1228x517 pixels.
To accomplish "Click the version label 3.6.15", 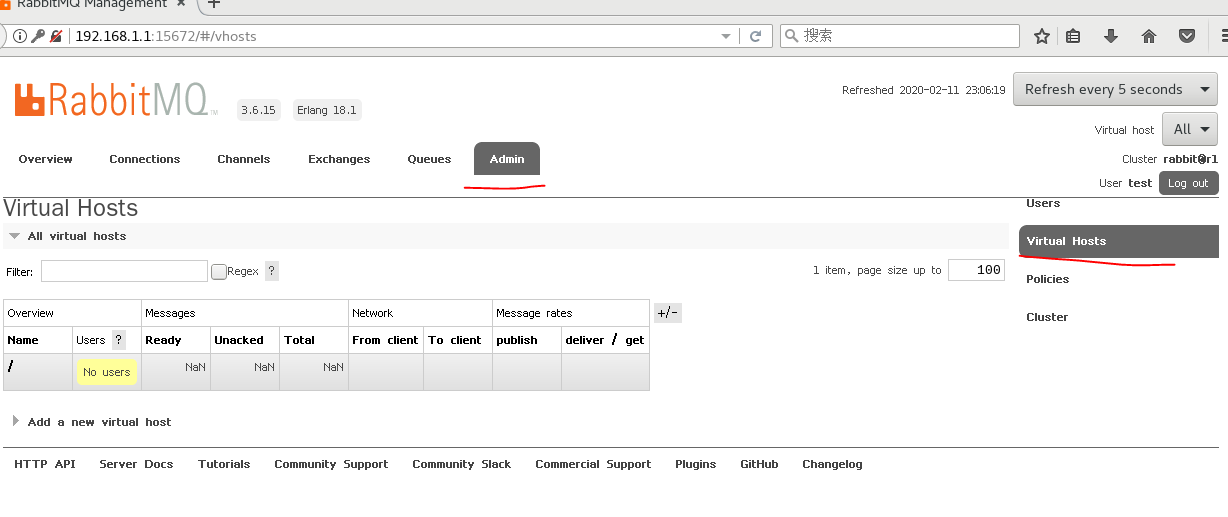I will click(x=258, y=110).
